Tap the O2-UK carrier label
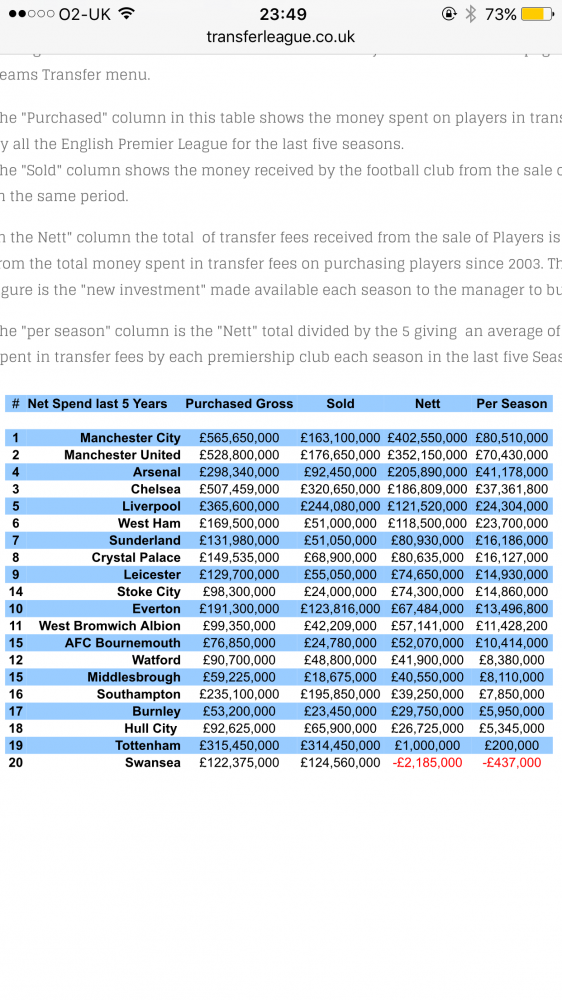 click(85, 14)
